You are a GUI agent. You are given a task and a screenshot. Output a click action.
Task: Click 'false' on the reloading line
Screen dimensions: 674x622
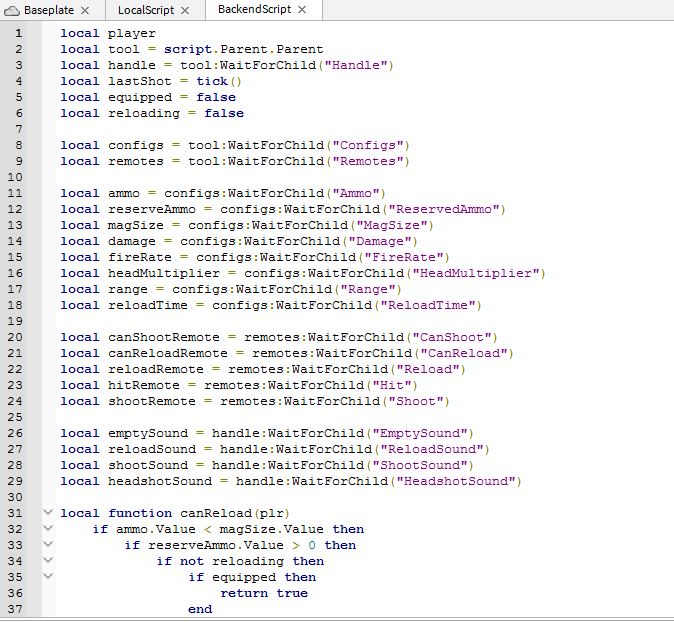tap(224, 113)
